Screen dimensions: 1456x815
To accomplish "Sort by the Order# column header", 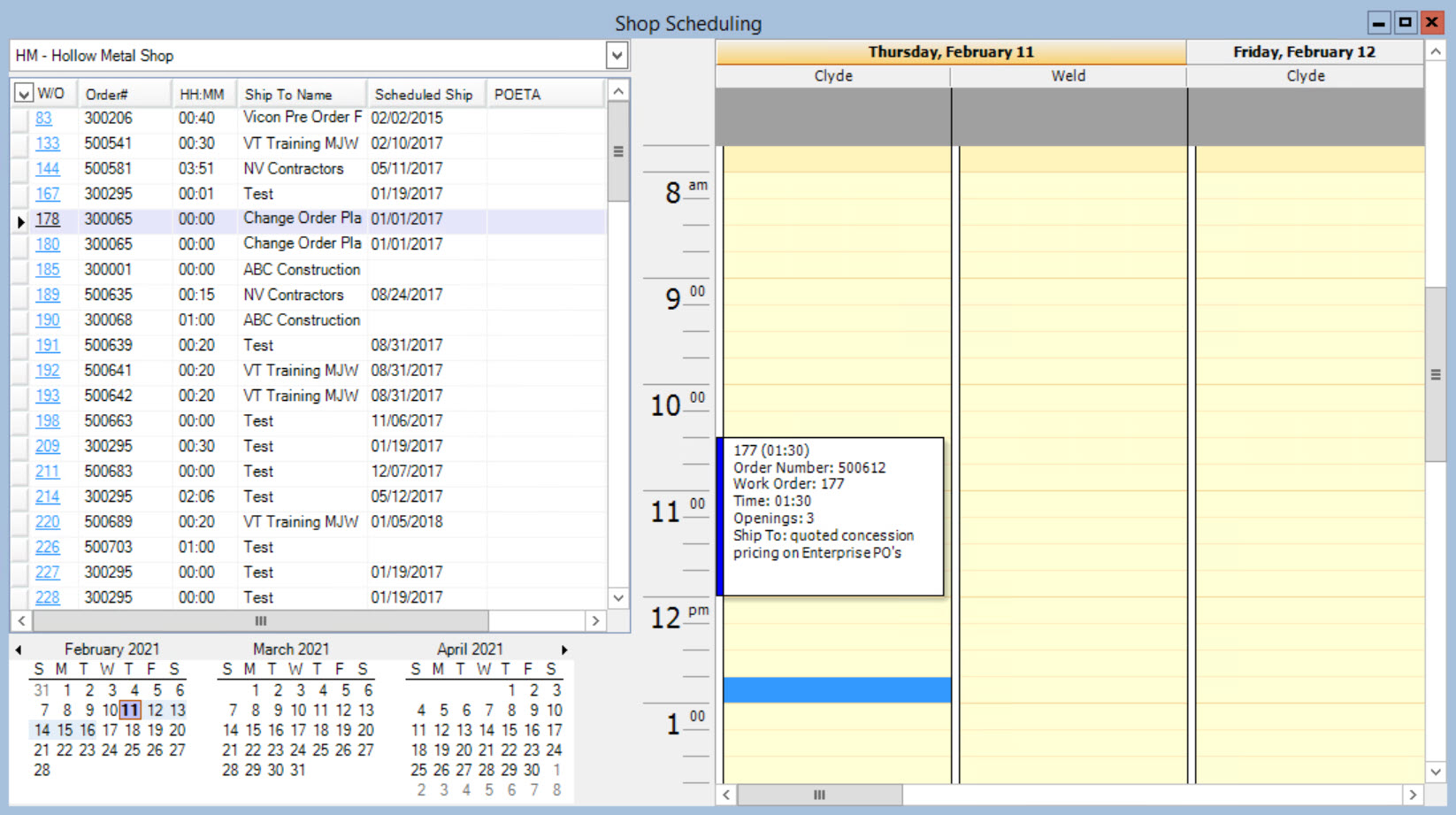I will pyautogui.click(x=125, y=94).
